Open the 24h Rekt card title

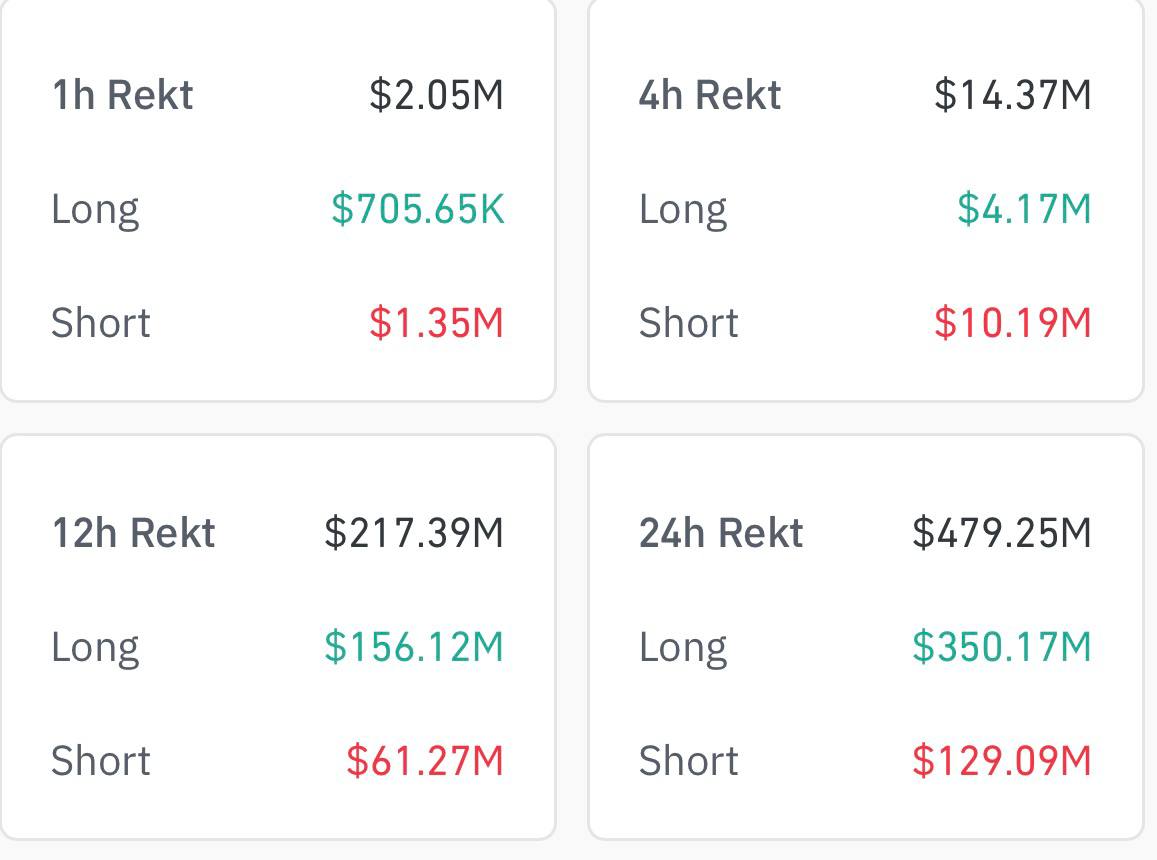pyautogui.click(x=721, y=533)
